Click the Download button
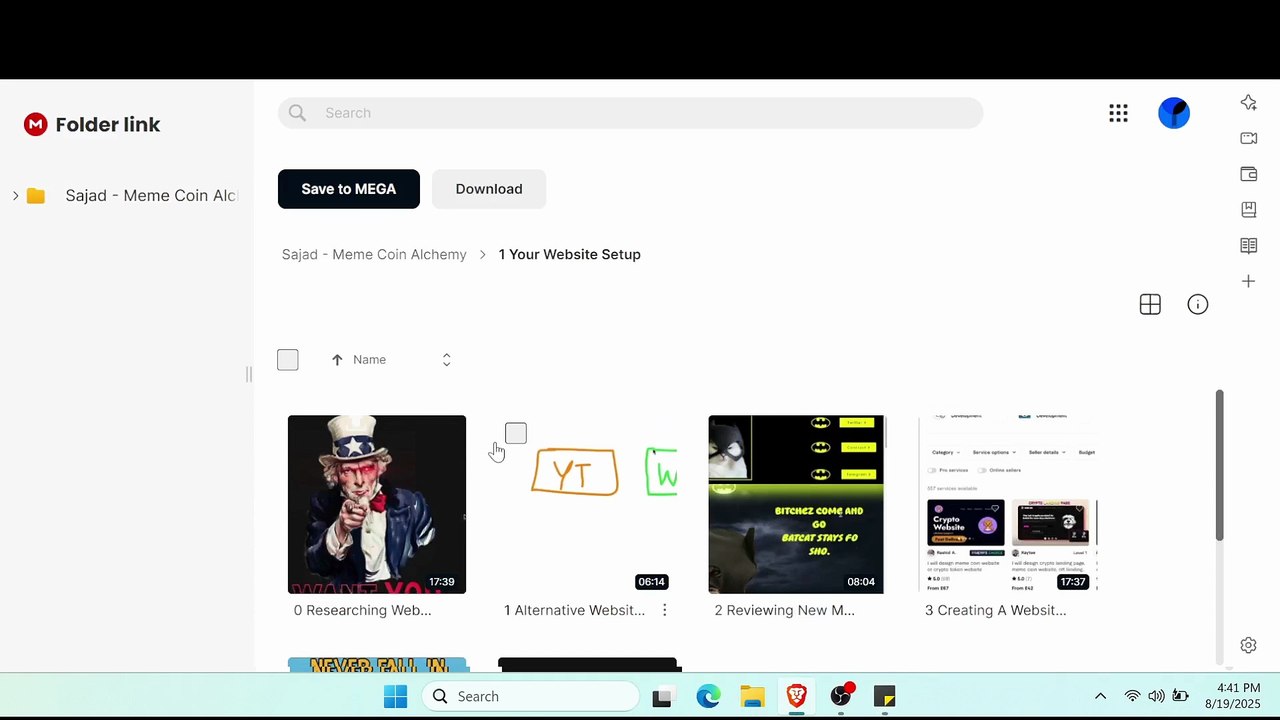This screenshot has width=1280, height=720. pyautogui.click(x=489, y=189)
